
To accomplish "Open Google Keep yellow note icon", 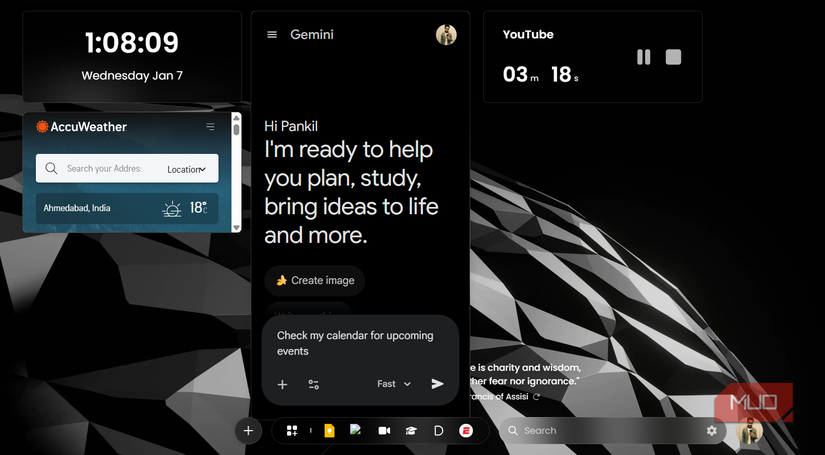I will pyautogui.click(x=329, y=431).
